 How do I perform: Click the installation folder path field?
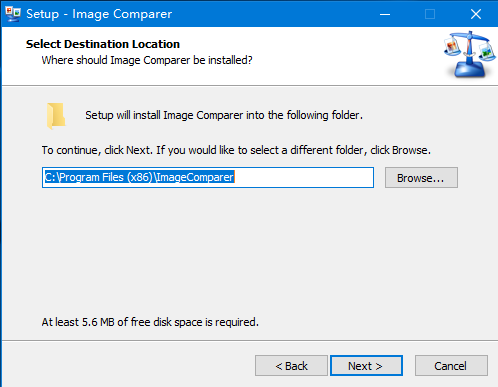[208, 177]
